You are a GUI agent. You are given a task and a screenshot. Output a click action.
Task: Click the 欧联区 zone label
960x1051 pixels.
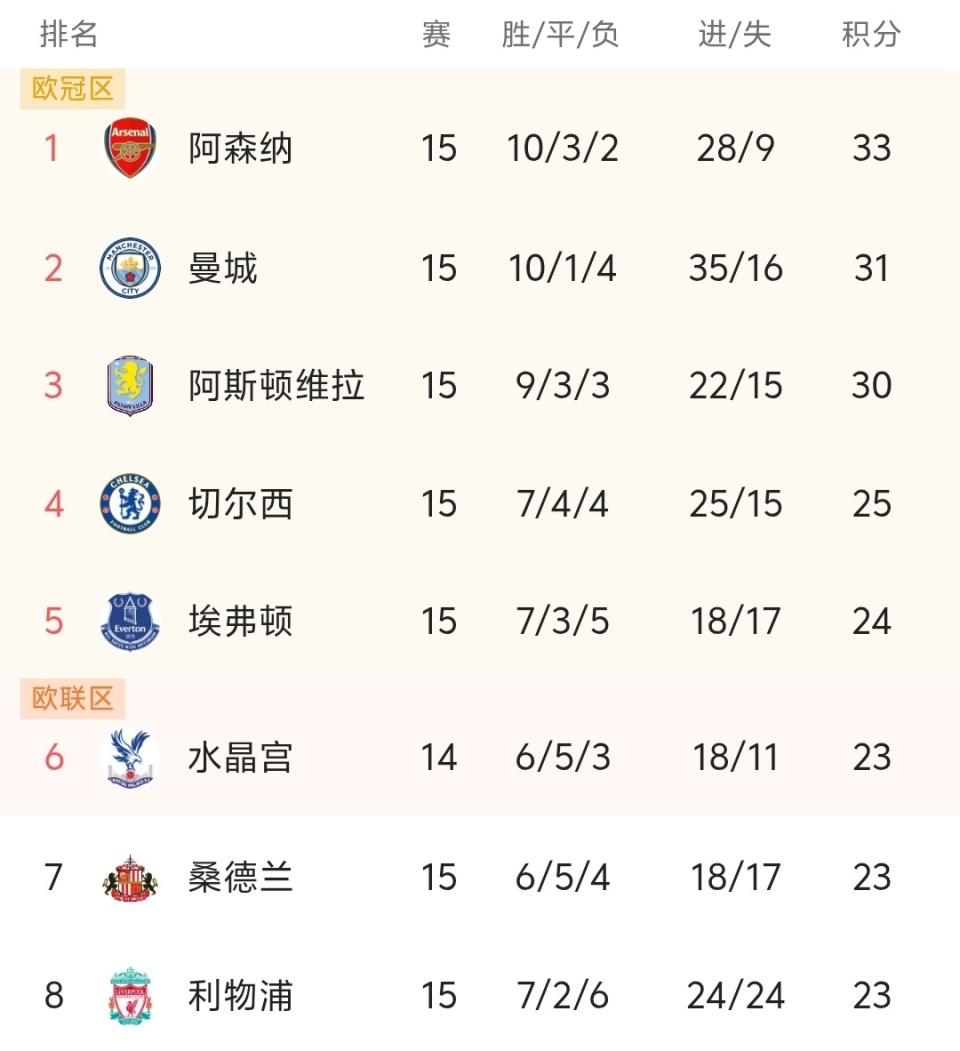coord(73,699)
